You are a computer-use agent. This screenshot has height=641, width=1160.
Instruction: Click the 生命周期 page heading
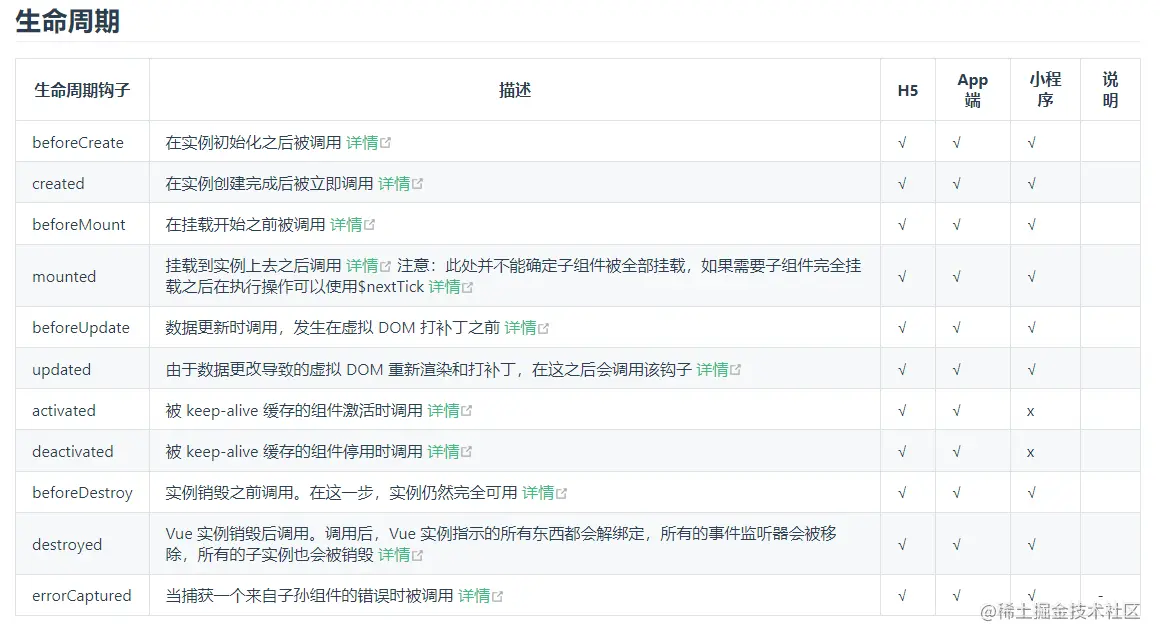(67, 21)
